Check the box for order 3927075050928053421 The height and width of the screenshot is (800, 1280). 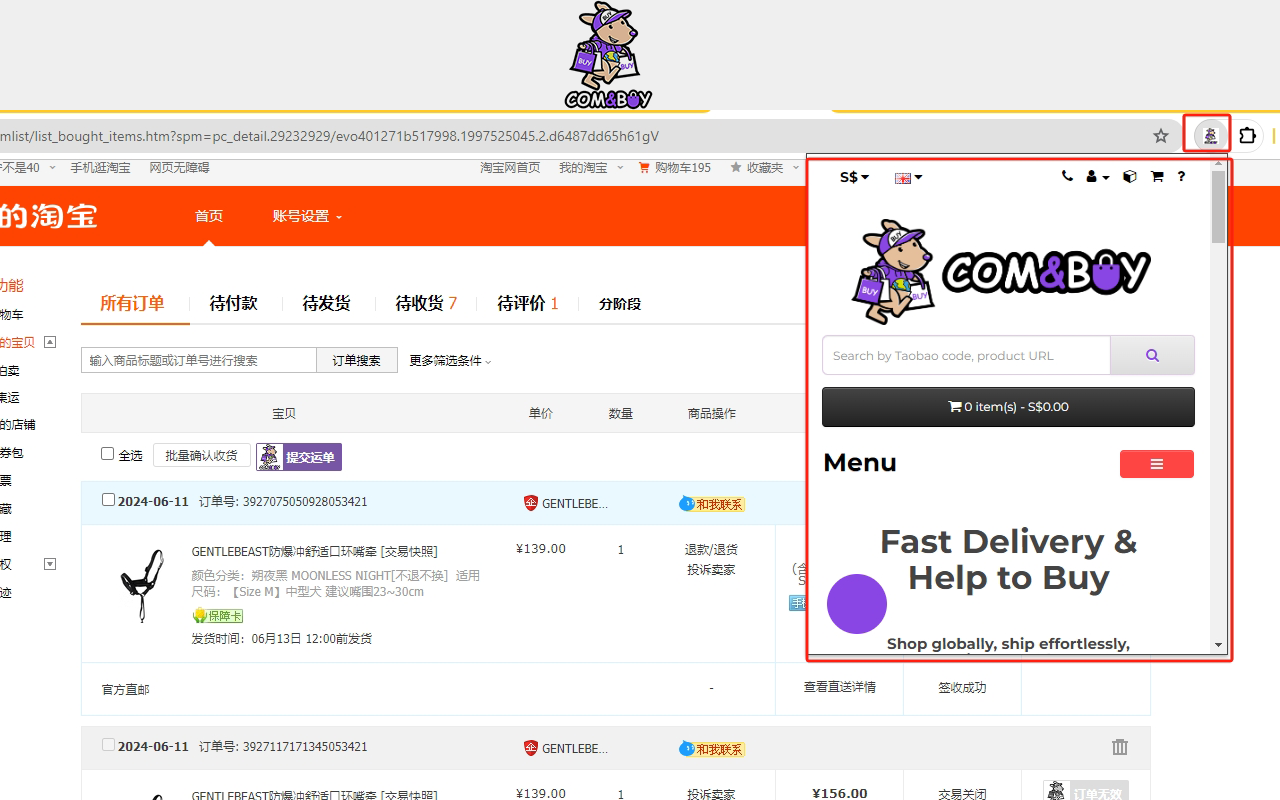coord(108,500)
